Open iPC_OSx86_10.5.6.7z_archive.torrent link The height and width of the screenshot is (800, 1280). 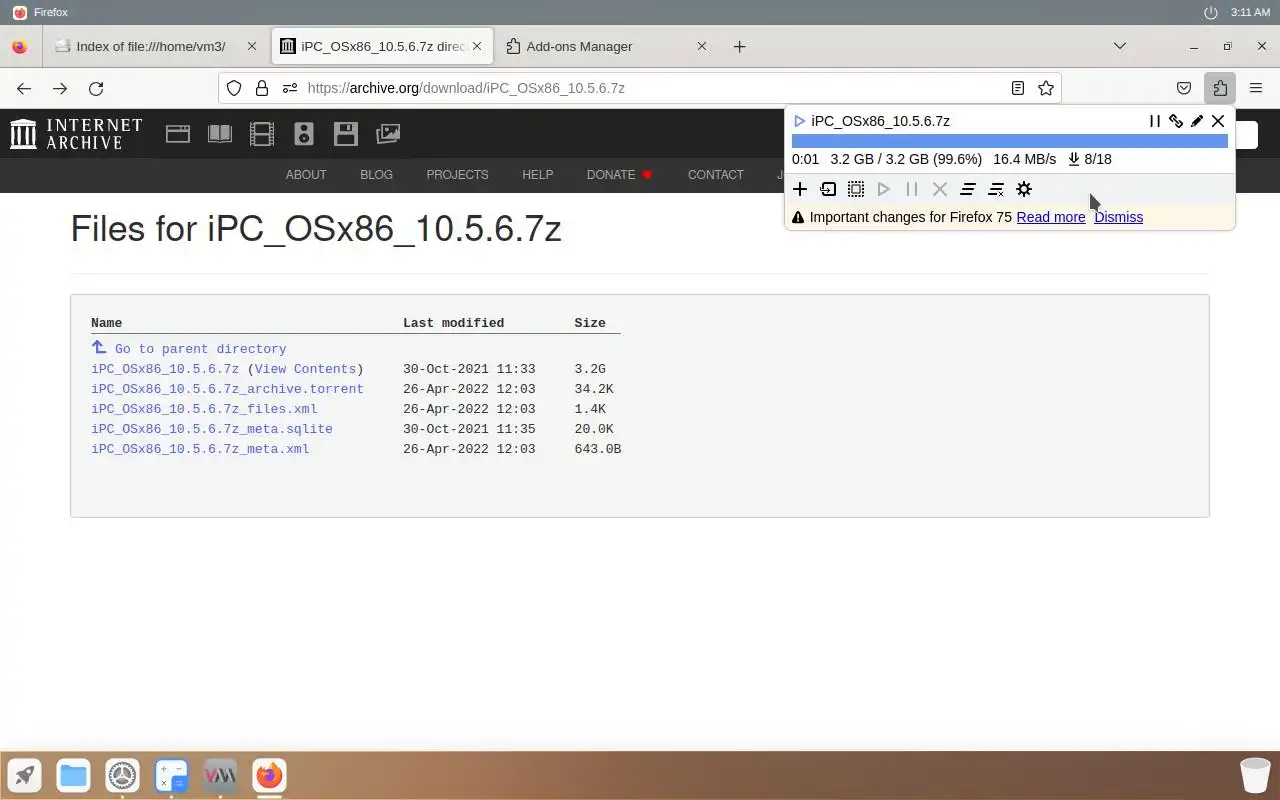tap(227, 389)
